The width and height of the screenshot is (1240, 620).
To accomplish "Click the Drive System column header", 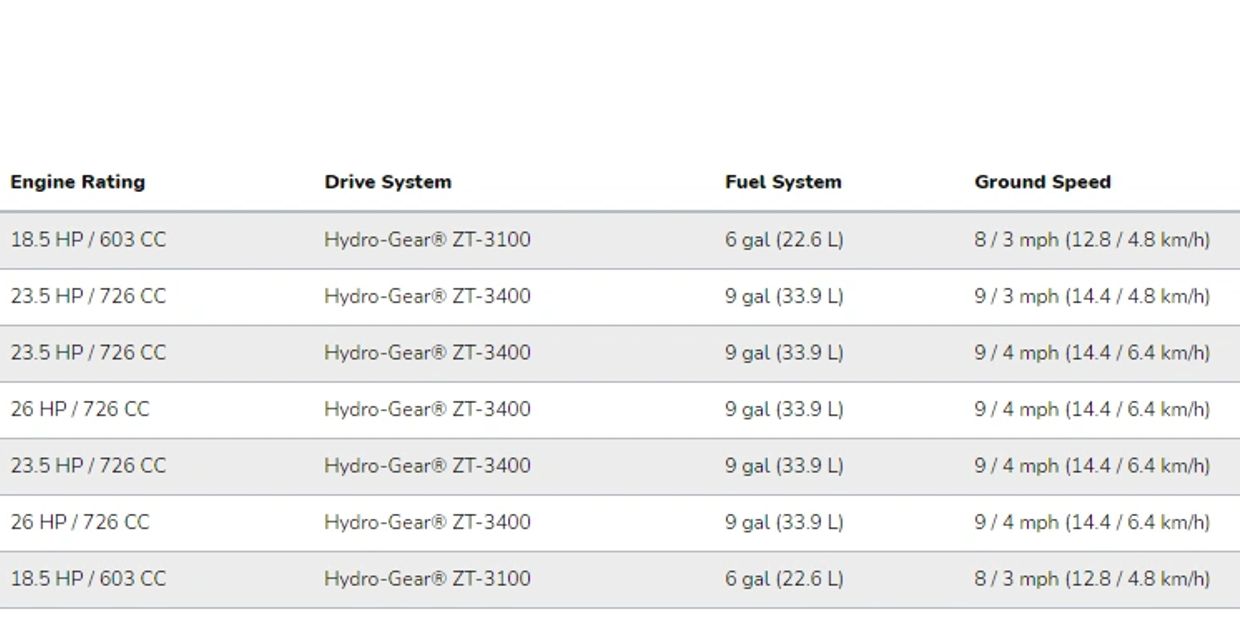I will tap(388, 182).
